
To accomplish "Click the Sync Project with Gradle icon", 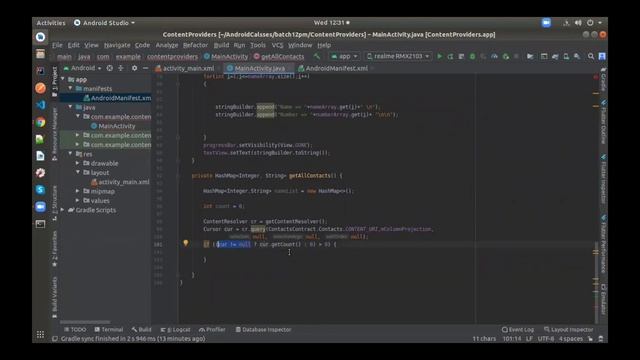I will 555,56.
